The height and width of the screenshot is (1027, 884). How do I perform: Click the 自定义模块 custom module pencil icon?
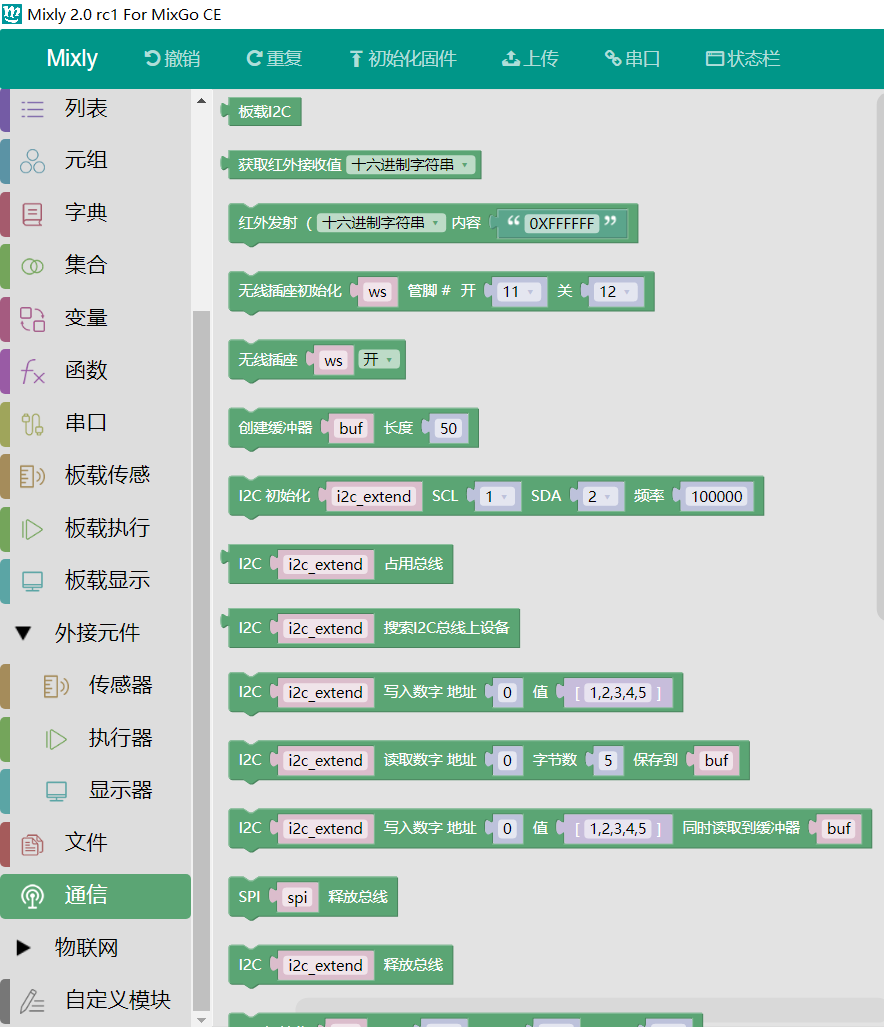tap(32, 1001)
